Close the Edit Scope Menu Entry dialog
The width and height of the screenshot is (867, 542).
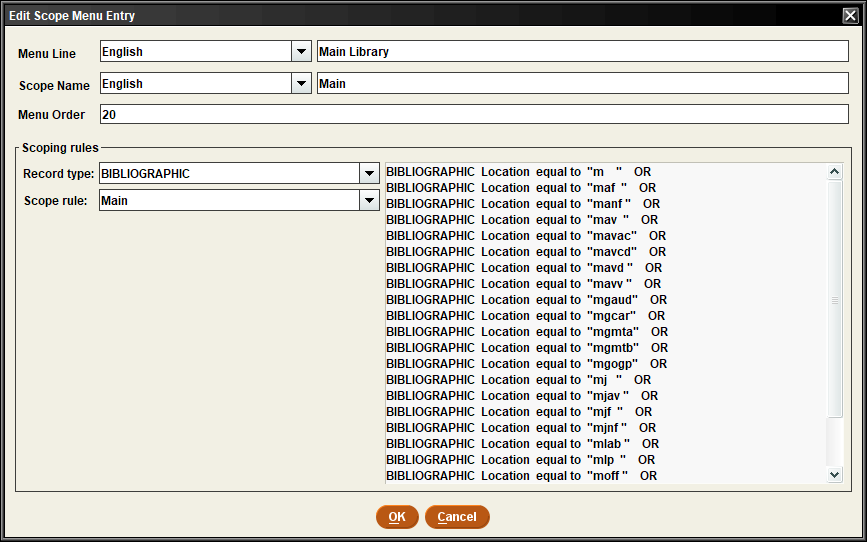[x=849, y=15]
